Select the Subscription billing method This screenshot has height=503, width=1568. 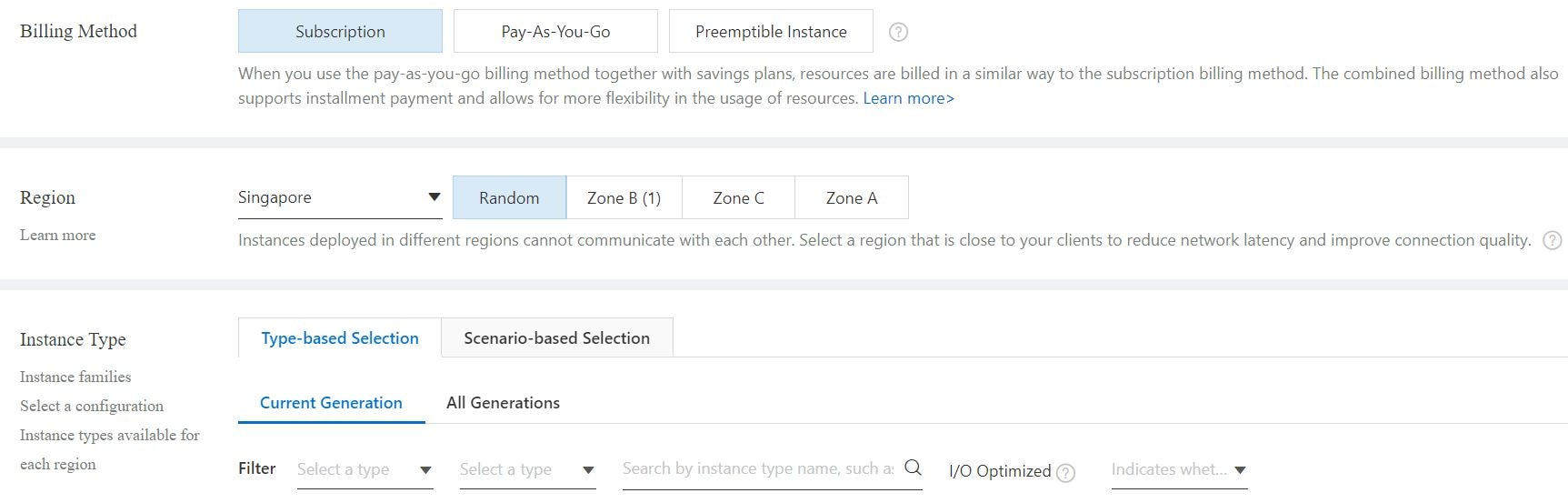(340, 31)
